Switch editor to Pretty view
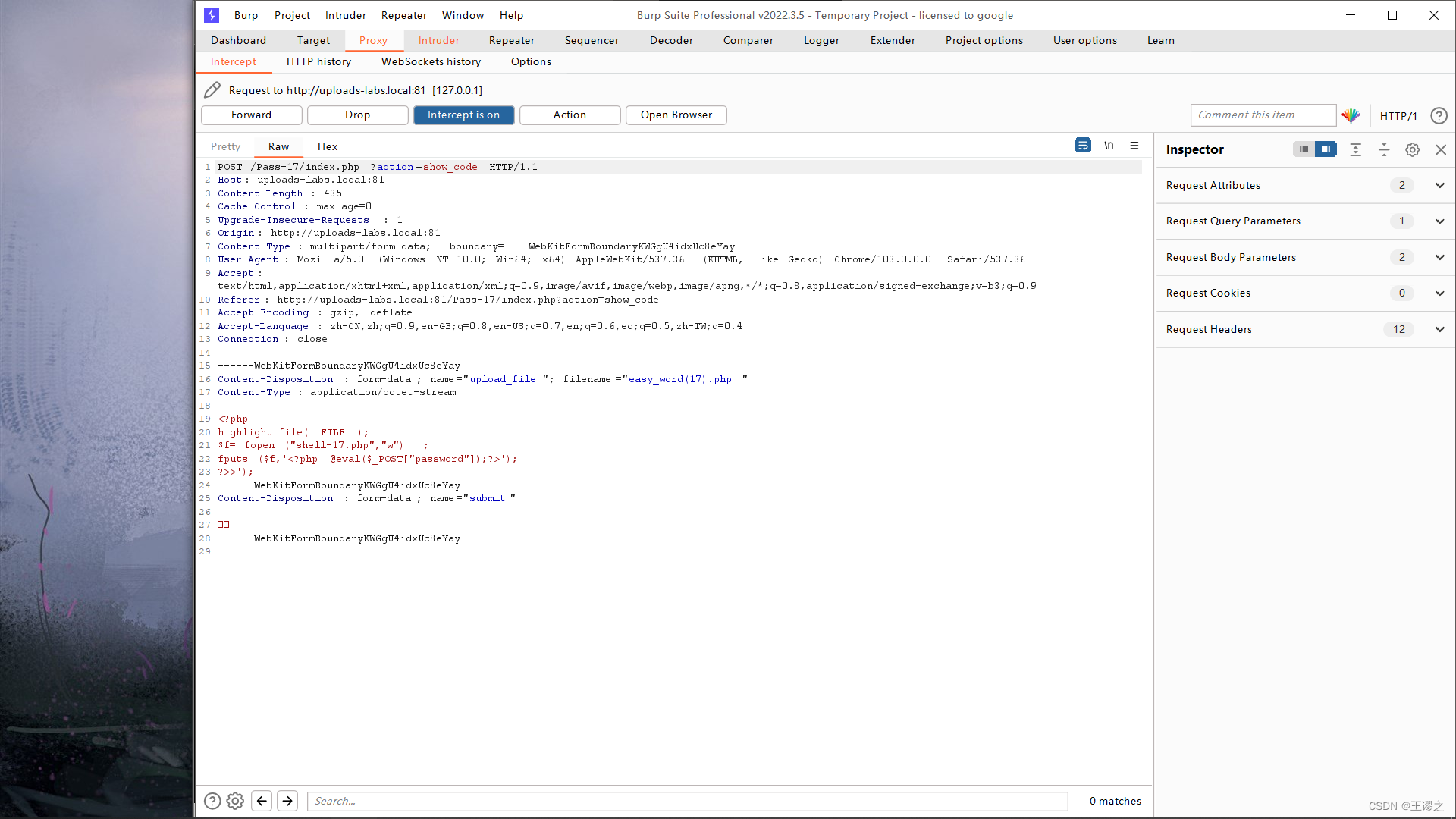 (225, 146)
